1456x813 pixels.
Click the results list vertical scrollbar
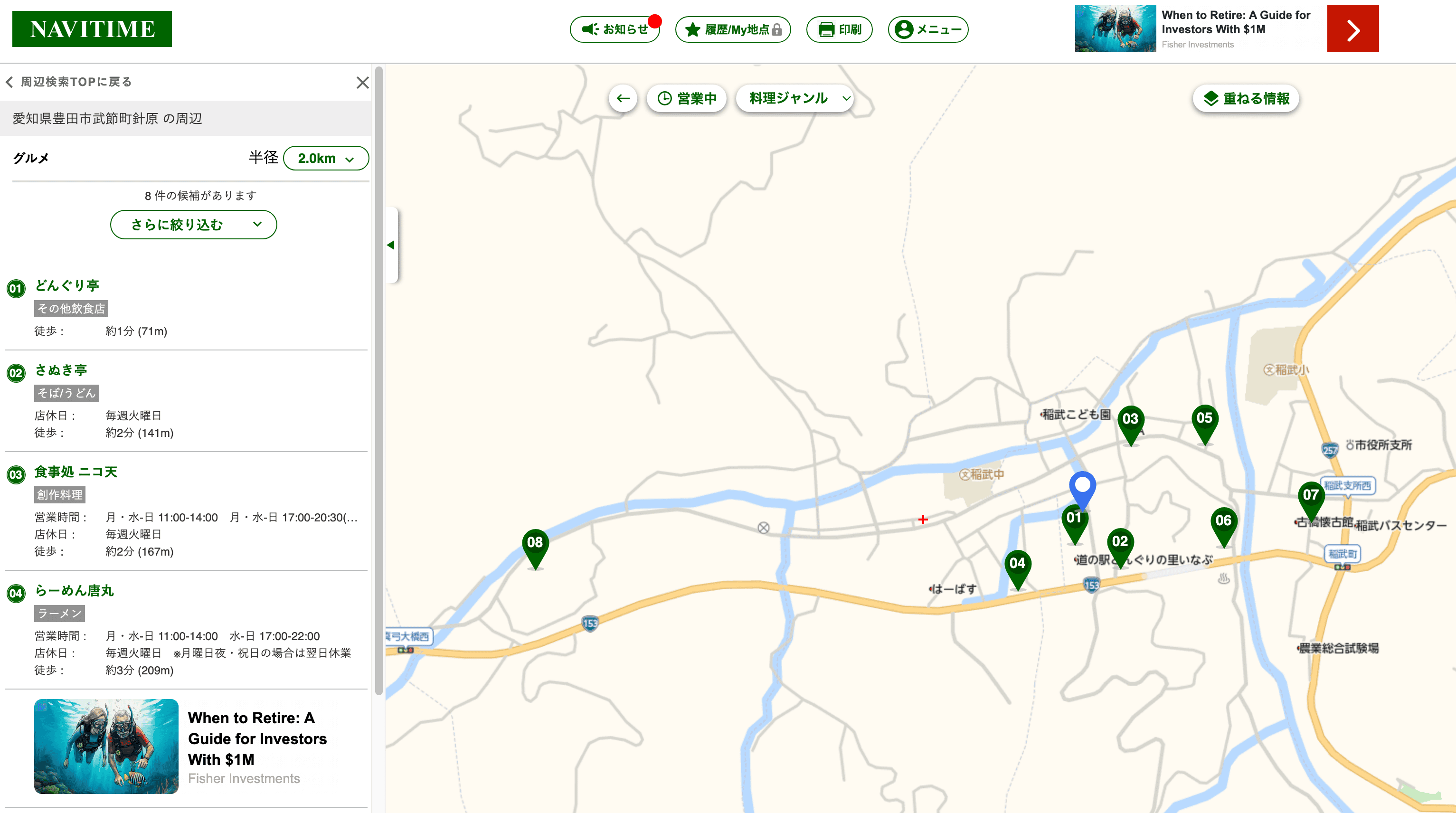point(378,379)
